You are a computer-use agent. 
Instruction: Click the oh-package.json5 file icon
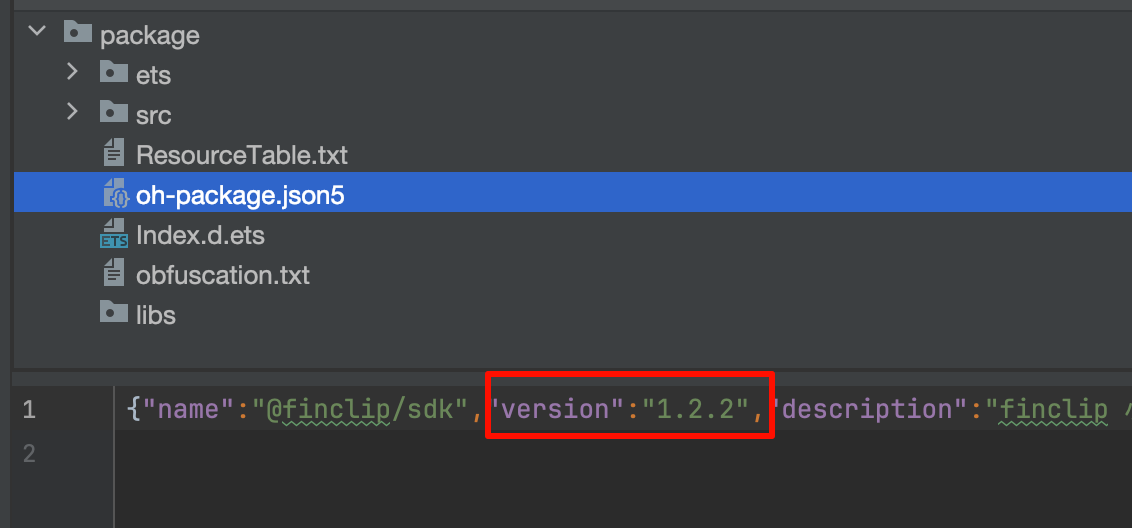[x=115, y=194]
